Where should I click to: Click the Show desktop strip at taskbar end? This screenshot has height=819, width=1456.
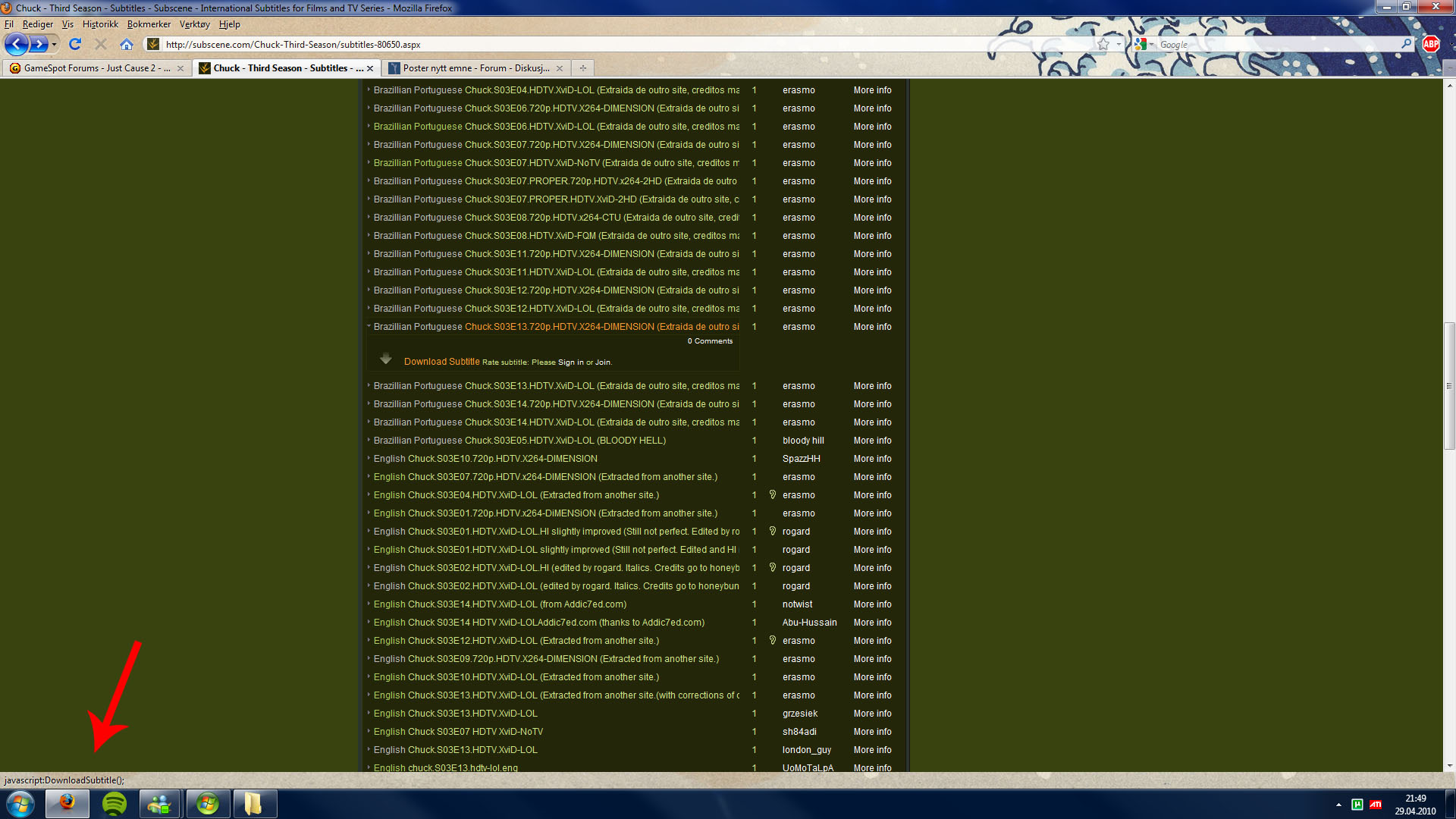[1450, 804]
